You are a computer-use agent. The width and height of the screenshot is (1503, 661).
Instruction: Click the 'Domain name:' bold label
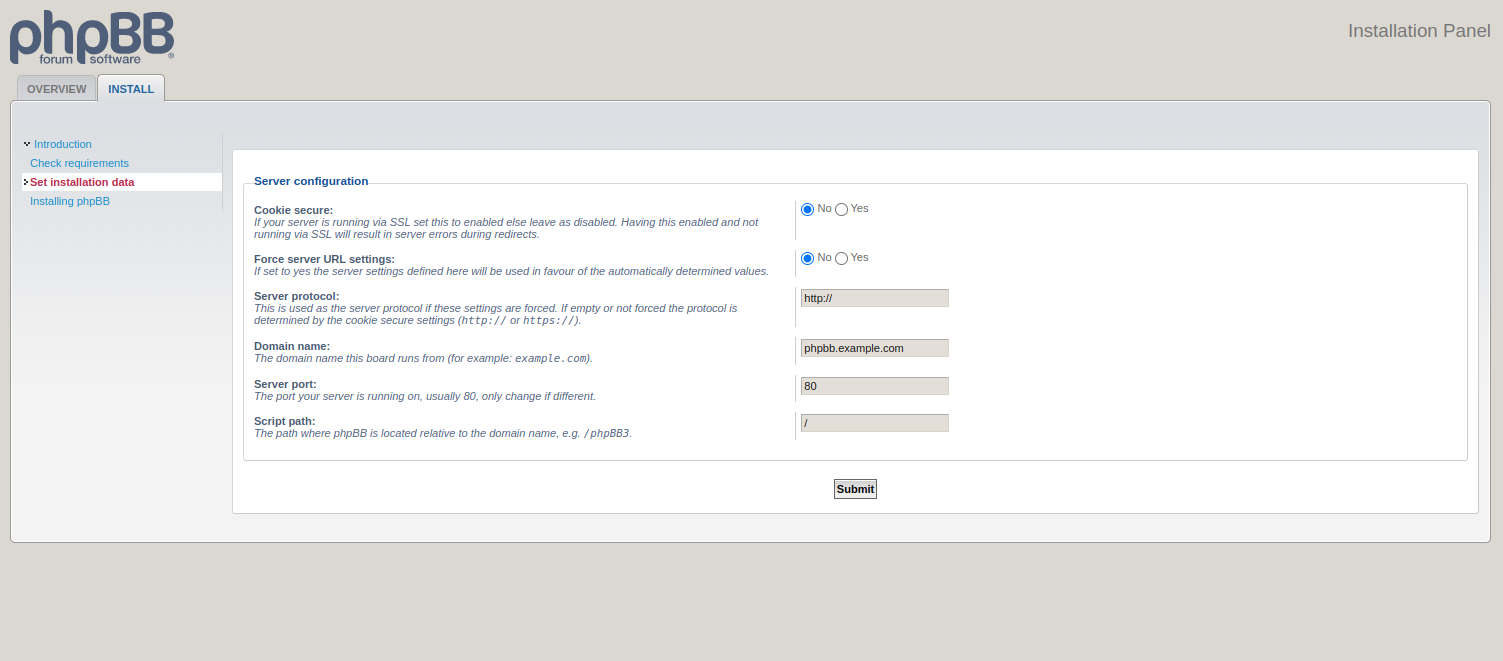(291, 346)
